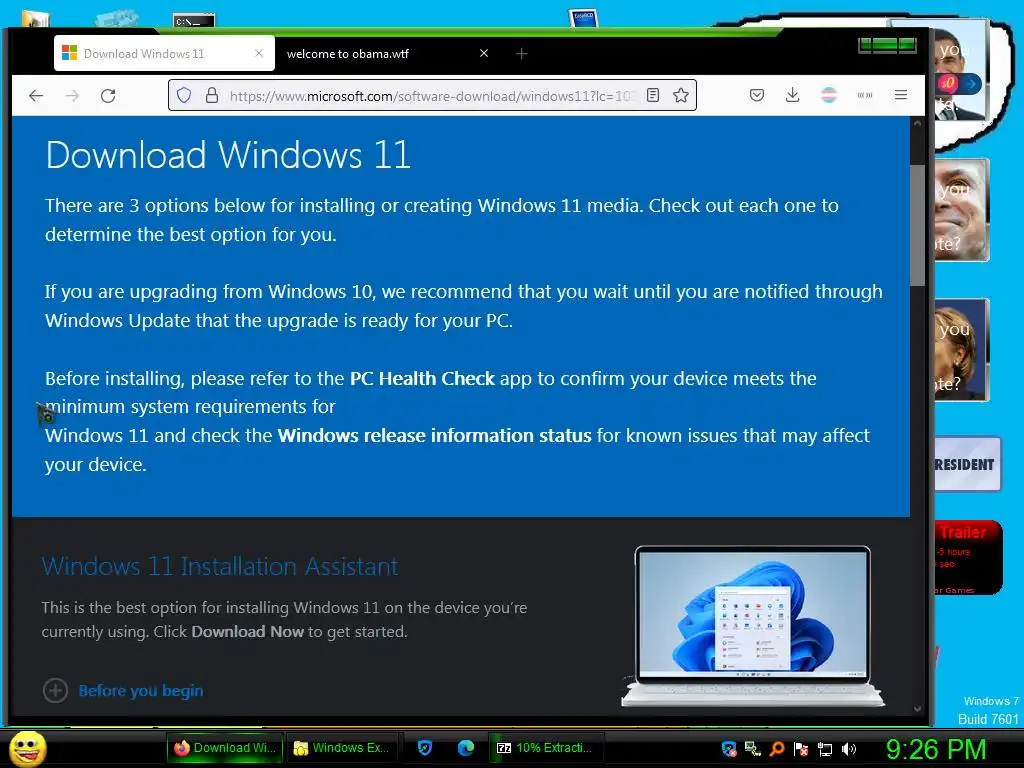The height and width of the screenshot is (768, 1024).
Task: Open the tracking protection shield icon
Action: tap(184, 95)
